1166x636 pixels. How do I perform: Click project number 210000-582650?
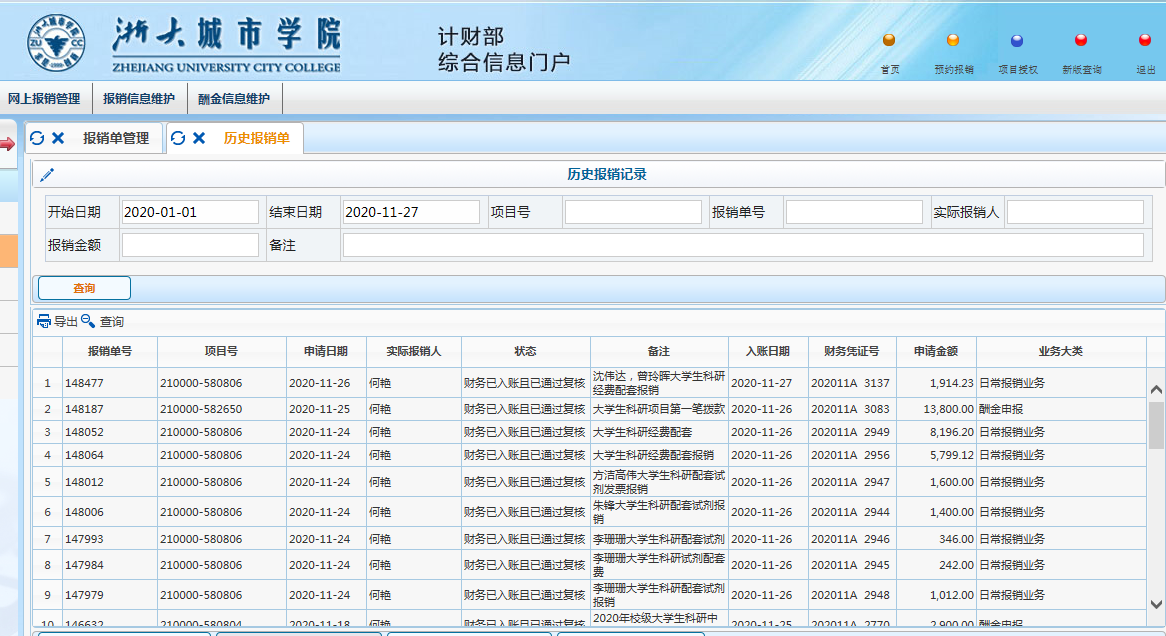point(201,409)
